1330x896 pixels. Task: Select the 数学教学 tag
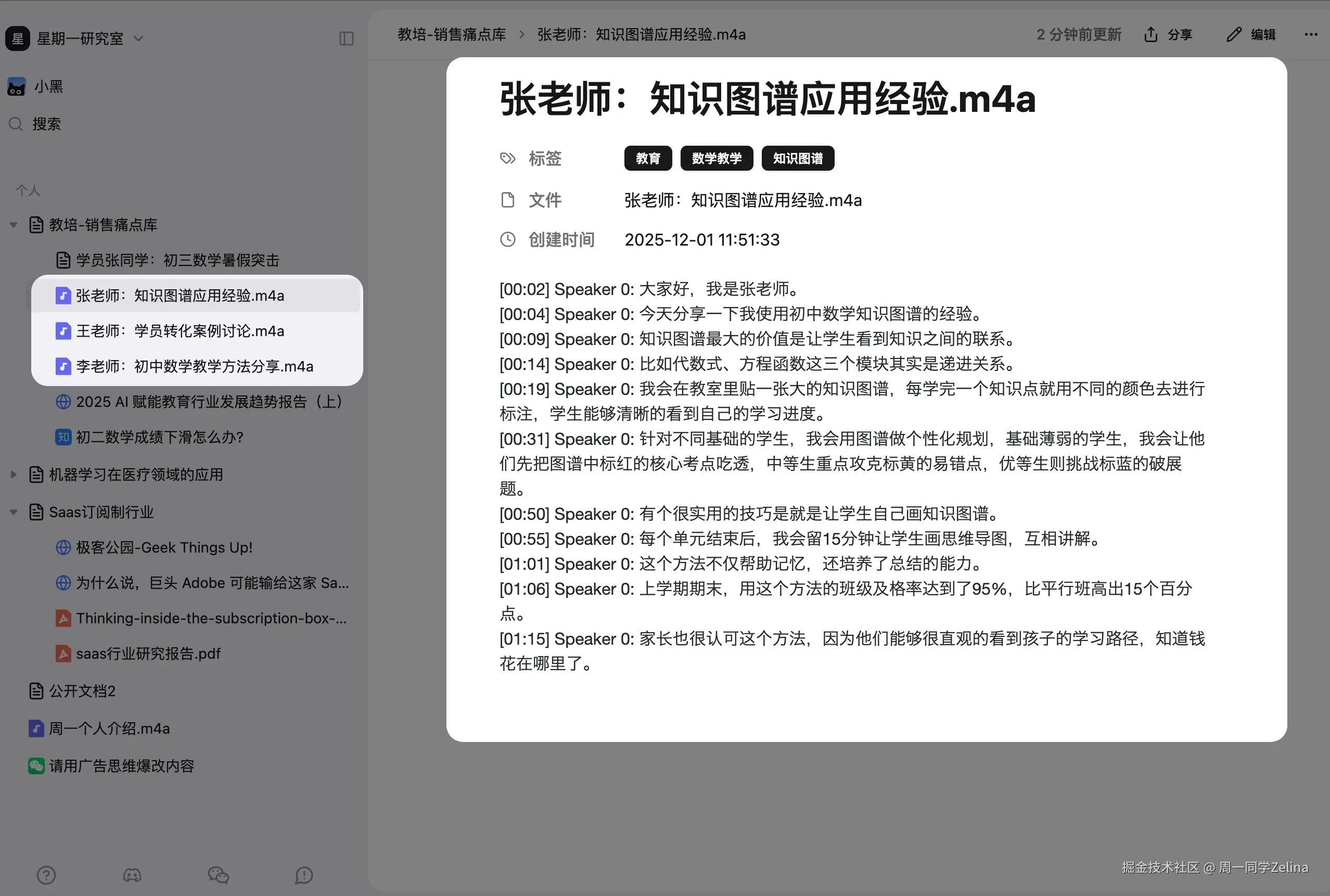coord(717,158)
